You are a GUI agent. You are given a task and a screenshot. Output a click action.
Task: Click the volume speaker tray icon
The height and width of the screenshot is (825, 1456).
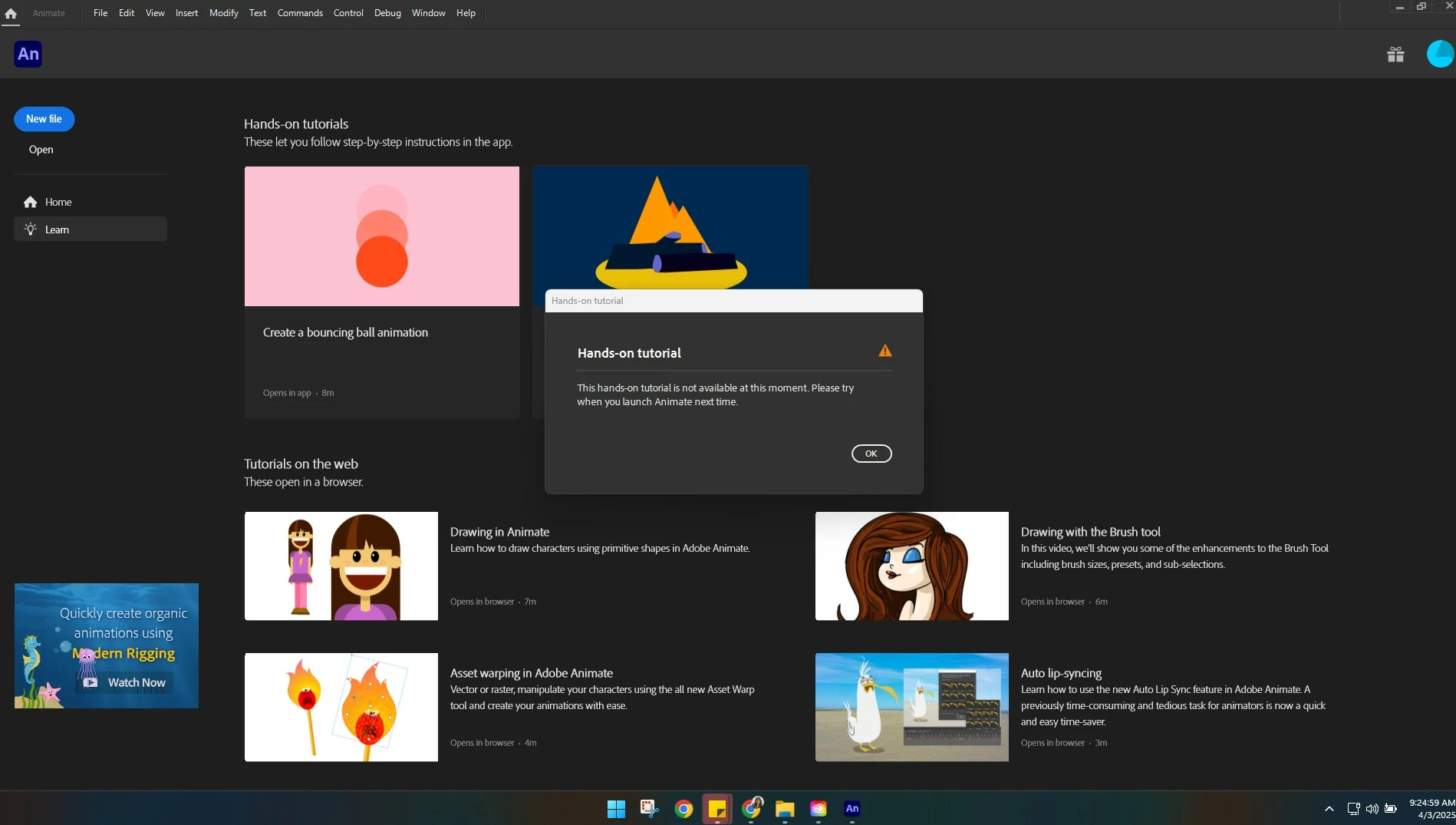(1372, 809)
